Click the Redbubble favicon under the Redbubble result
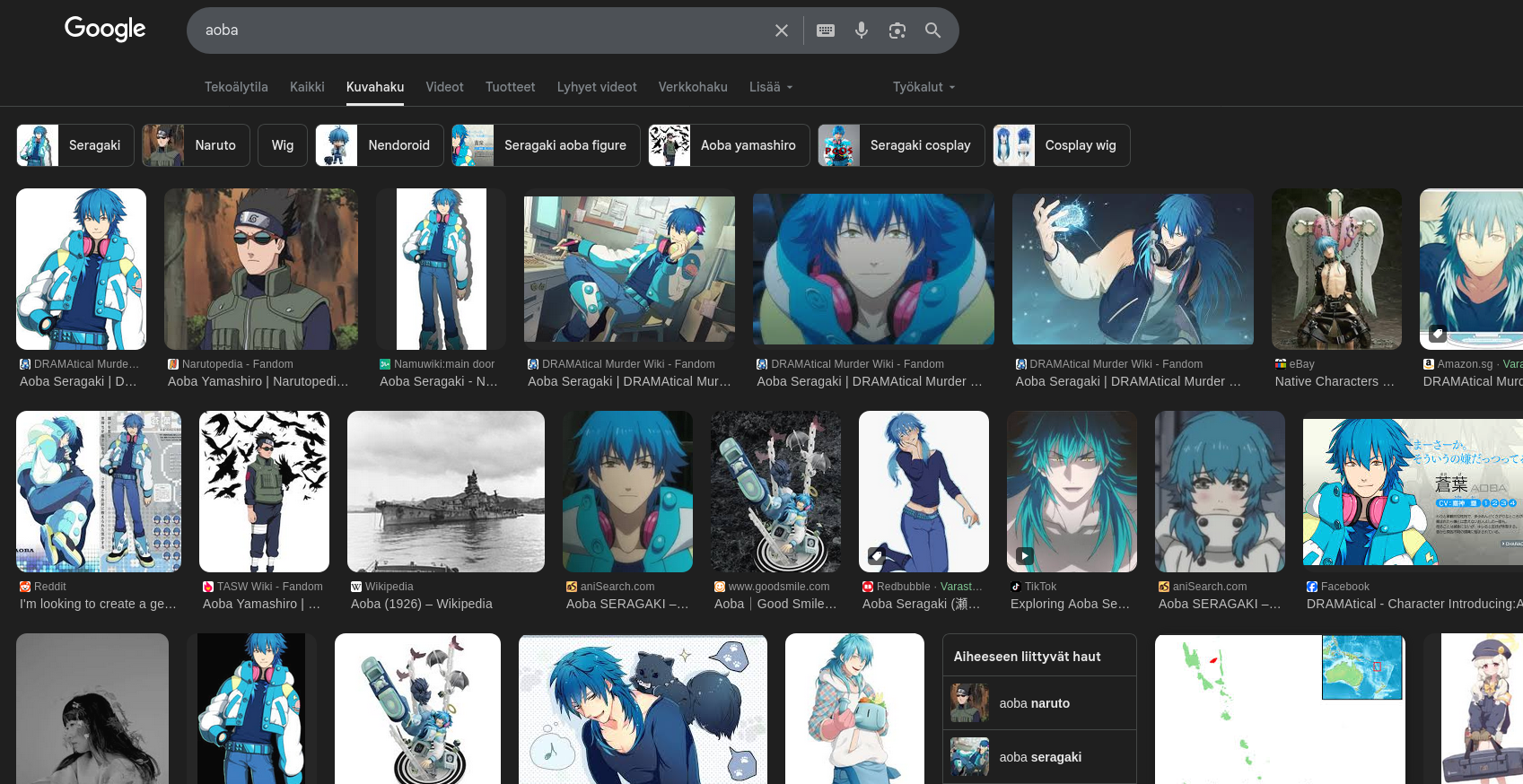This screenshot has height=784, width=1523. tap(868, 587)
